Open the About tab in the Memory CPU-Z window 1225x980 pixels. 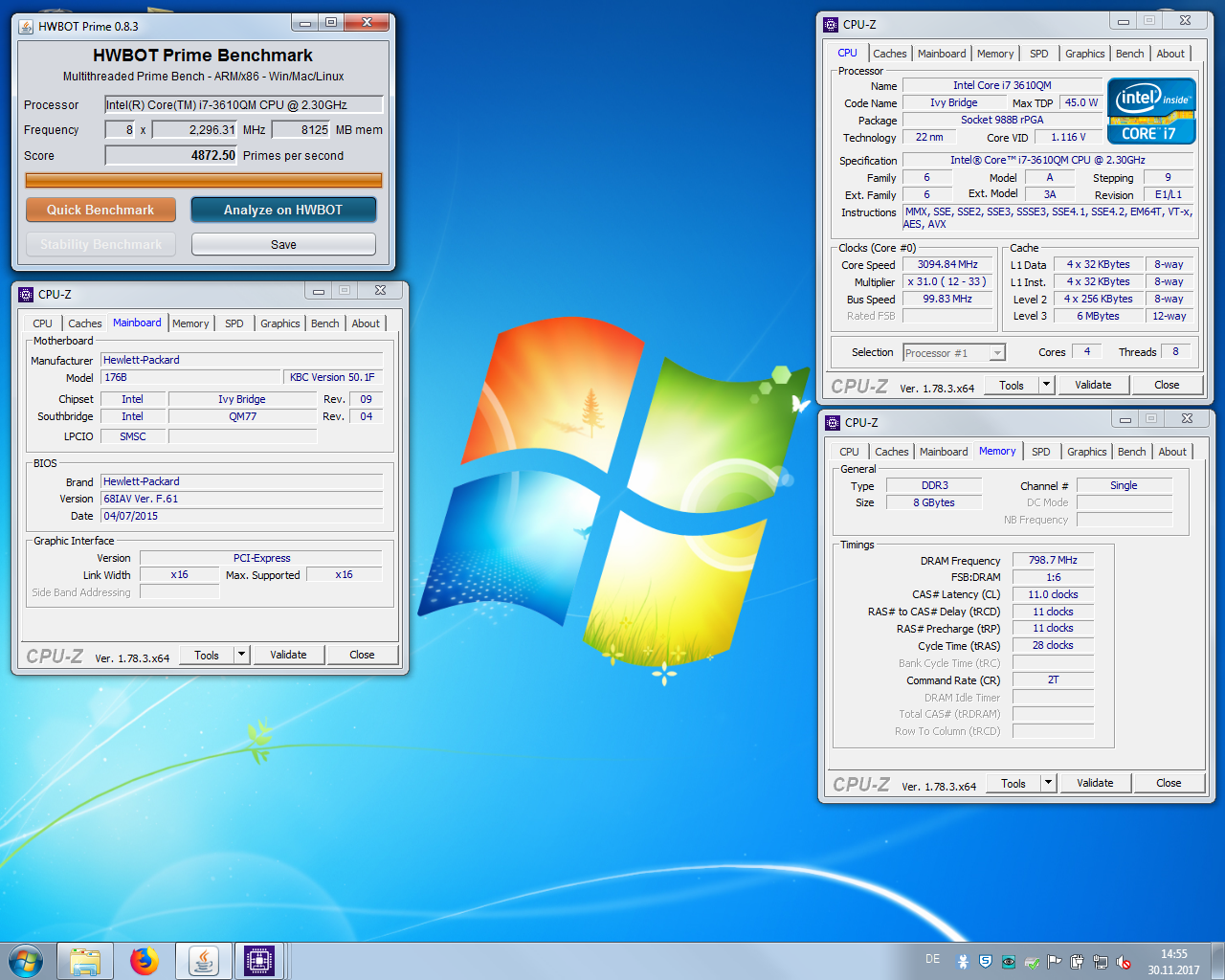1172,452
